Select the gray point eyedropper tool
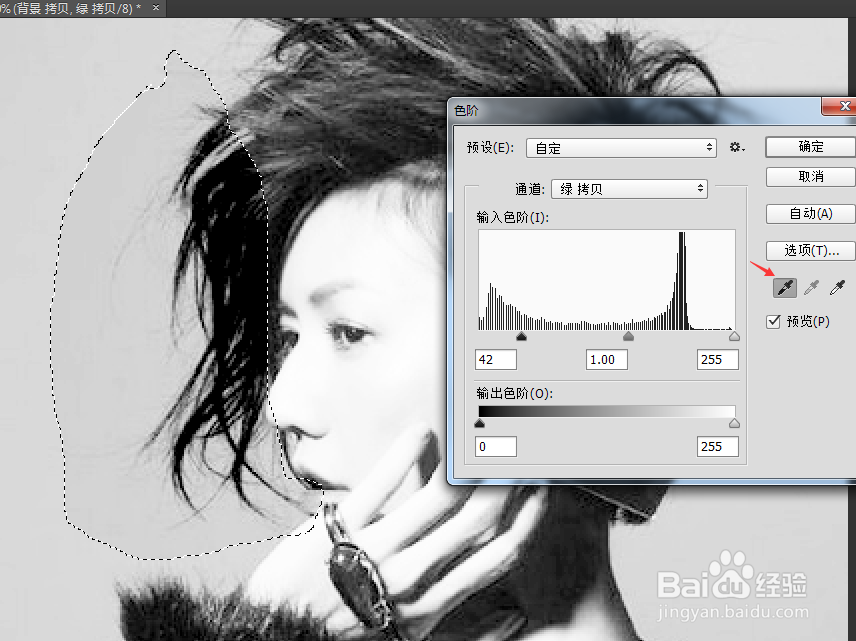Image resolution: width=856 pixels, height=641 pixels. (810, 287)
